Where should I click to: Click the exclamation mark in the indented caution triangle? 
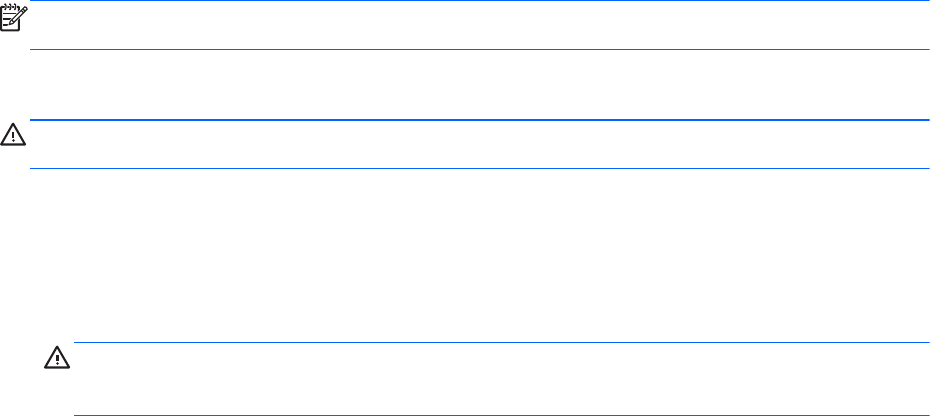pyautogui.click(x=54, y=357)
